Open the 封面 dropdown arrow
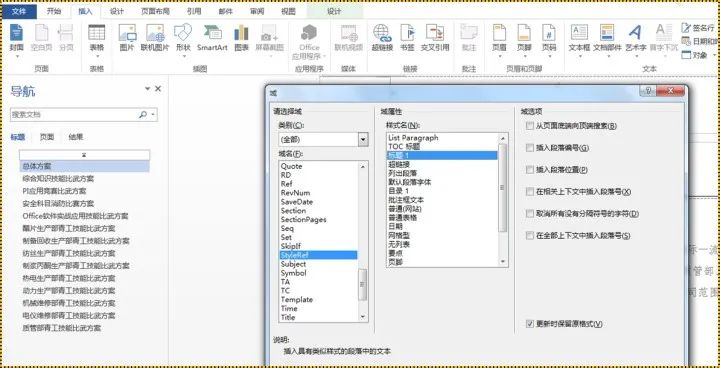The image size is (720, 368). tap(17, 57)
